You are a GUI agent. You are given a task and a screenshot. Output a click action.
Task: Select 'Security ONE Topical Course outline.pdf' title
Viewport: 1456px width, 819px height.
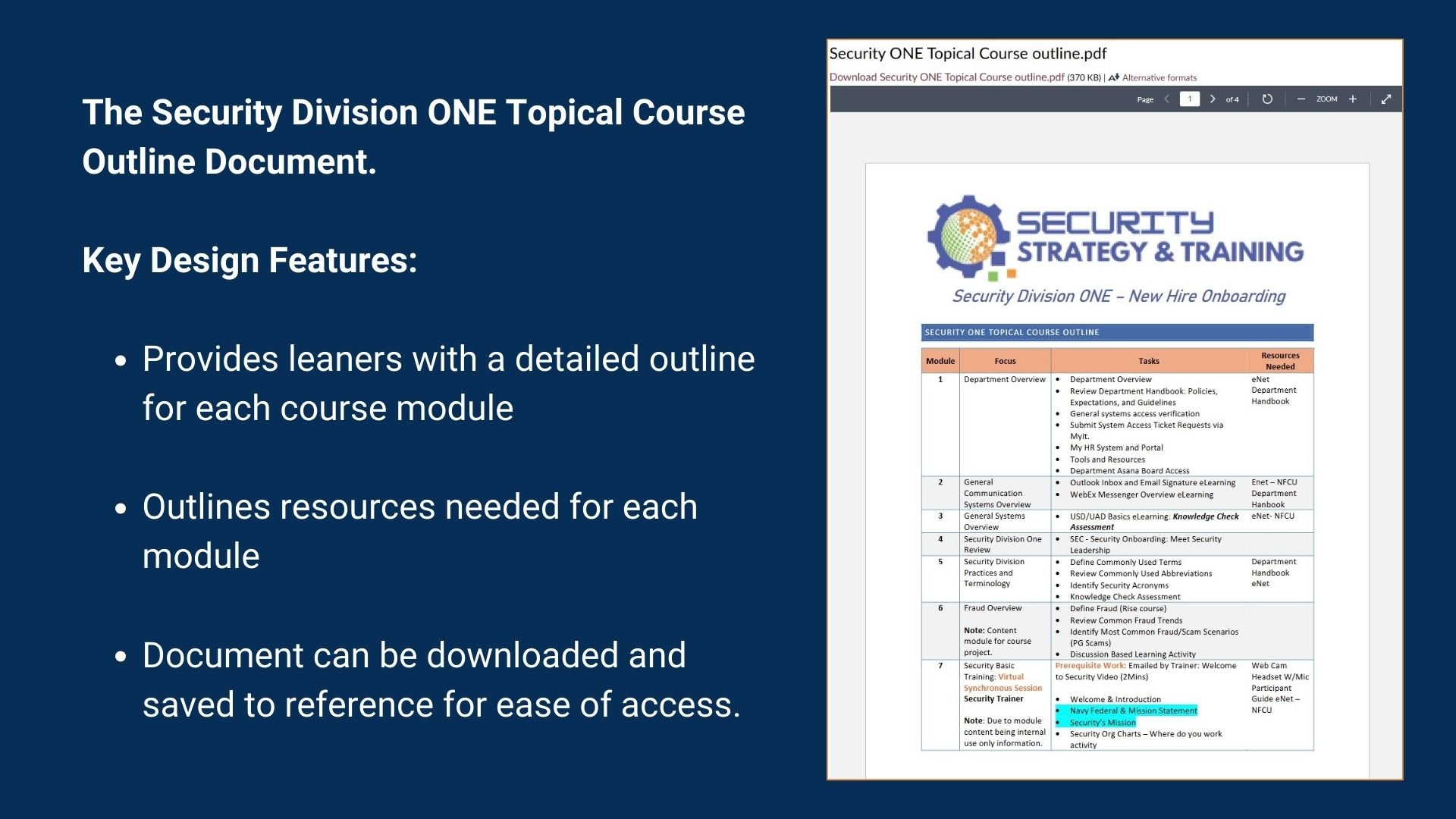(x=968, y=54)
